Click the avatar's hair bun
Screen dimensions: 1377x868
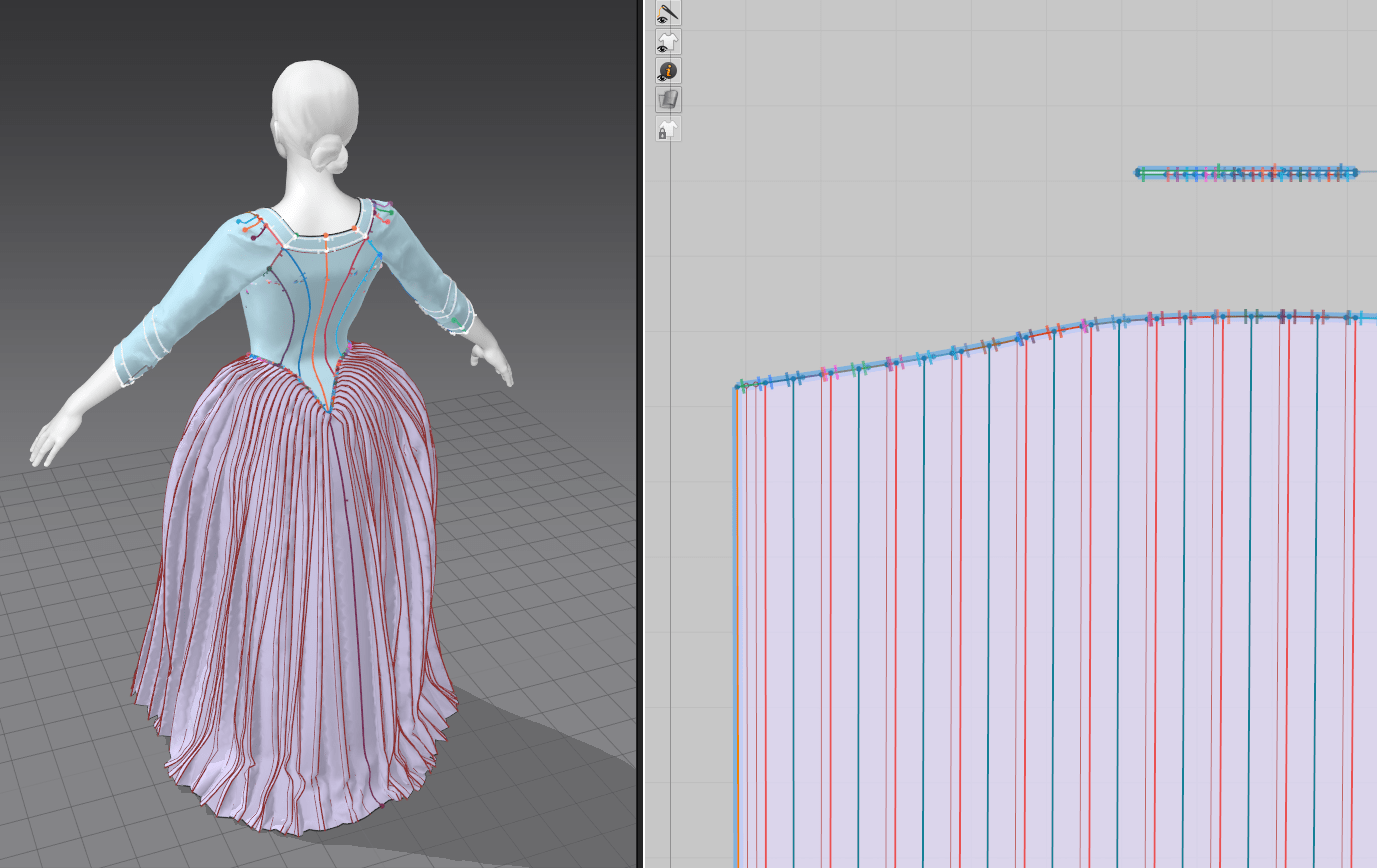coord(330,155)
